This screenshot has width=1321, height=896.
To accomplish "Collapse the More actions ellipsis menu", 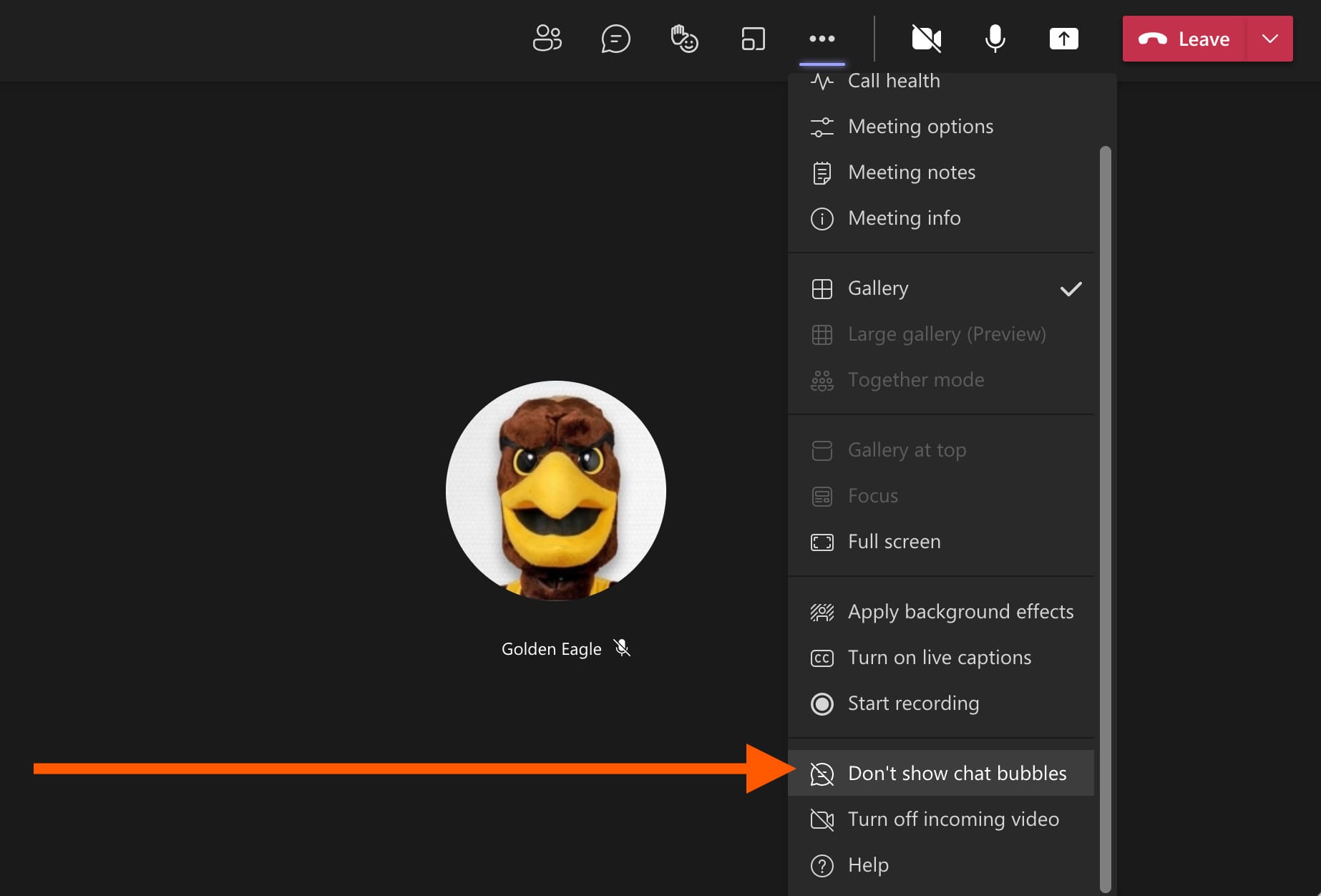I will pyautogui.click(x=822, y=39).
